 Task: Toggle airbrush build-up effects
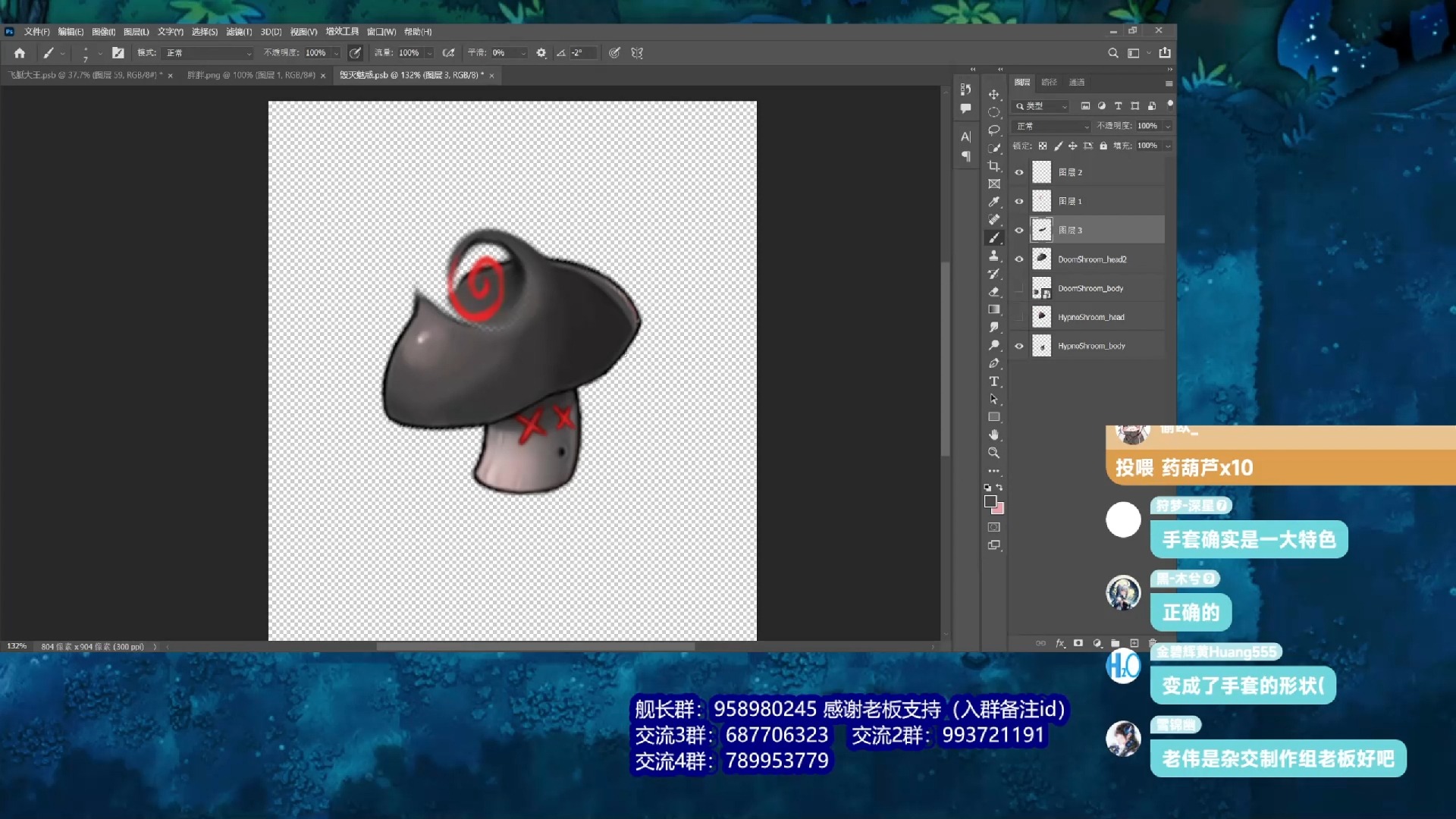[x=449, y=53]
